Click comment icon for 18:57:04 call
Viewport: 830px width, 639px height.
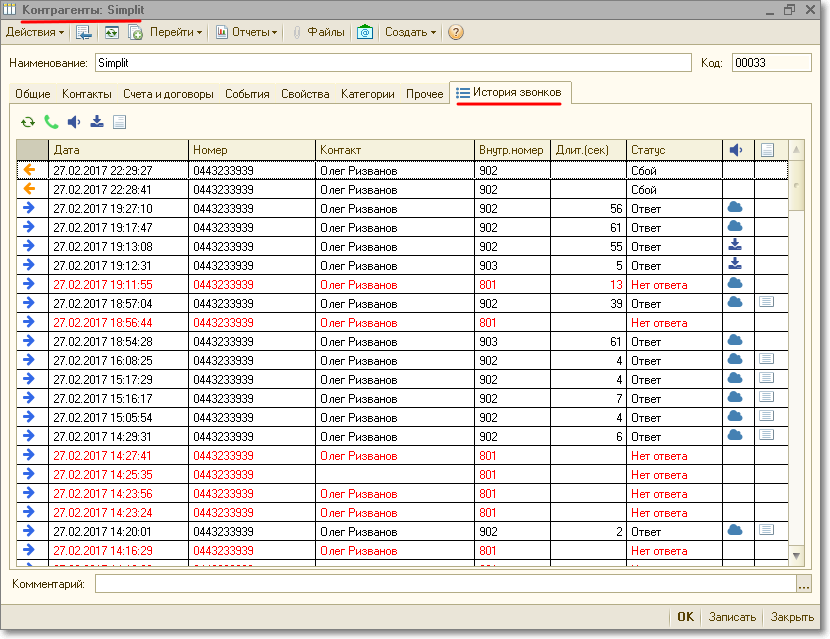tap(766, 302)
